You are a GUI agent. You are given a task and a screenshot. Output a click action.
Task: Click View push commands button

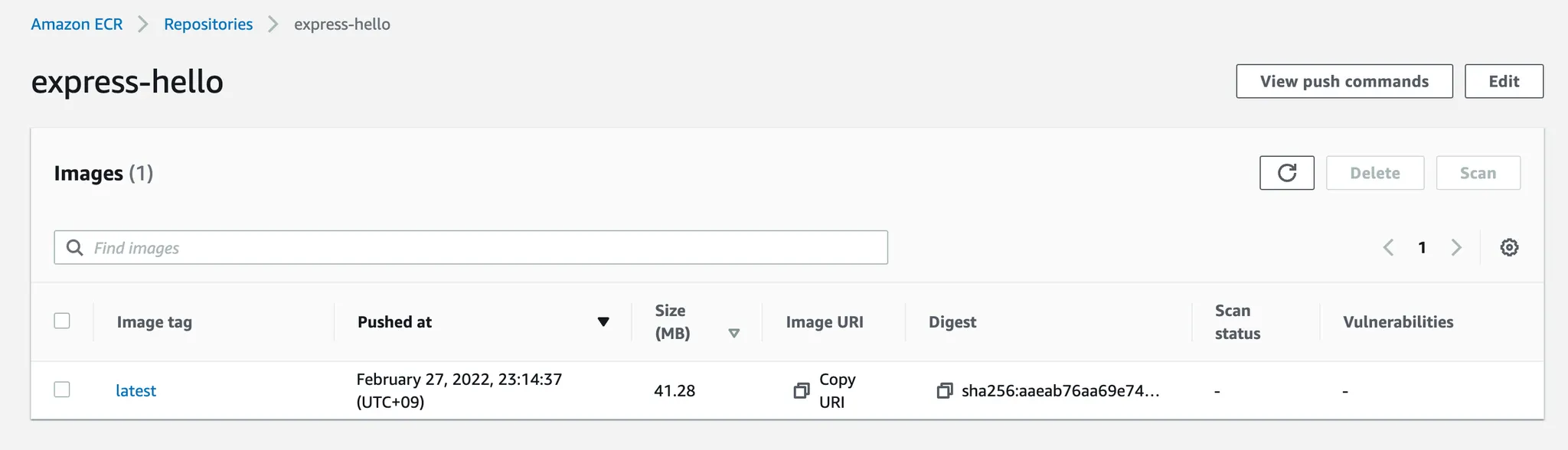(1344, 81)
